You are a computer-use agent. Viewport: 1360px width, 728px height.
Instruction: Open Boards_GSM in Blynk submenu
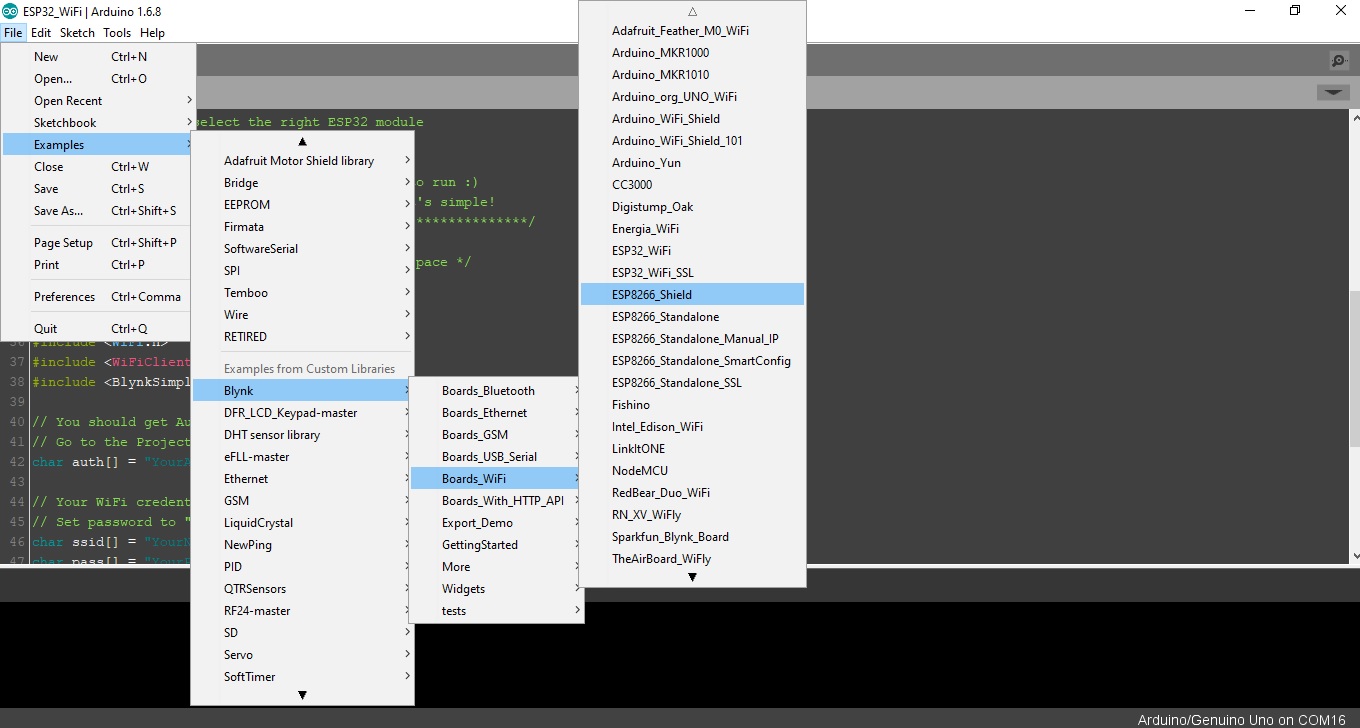click(496, 435)
